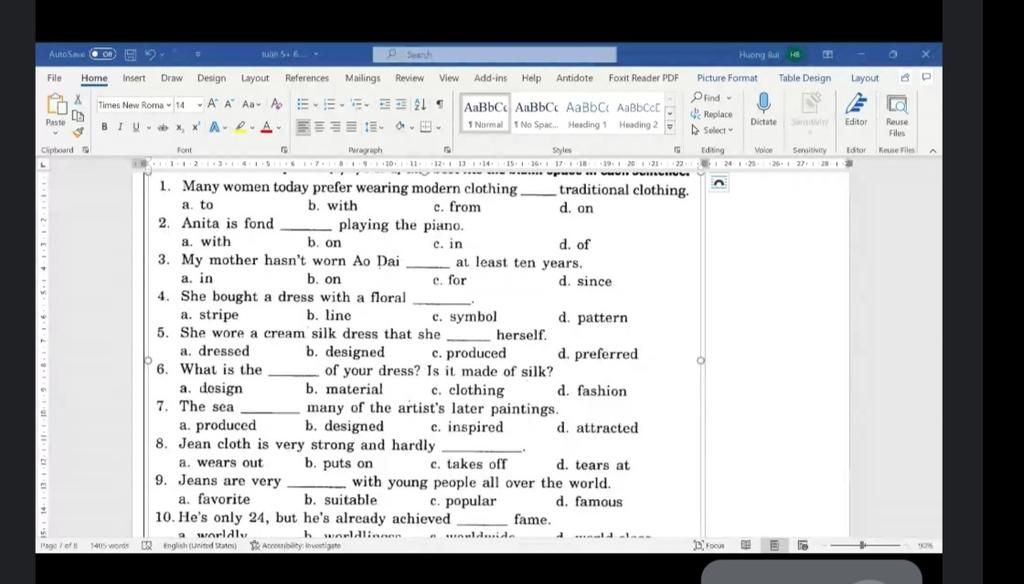Expand the Styles gallery more arrow
The height and width of the screenshot is (584, 1024).
click(x=669, y=128)
